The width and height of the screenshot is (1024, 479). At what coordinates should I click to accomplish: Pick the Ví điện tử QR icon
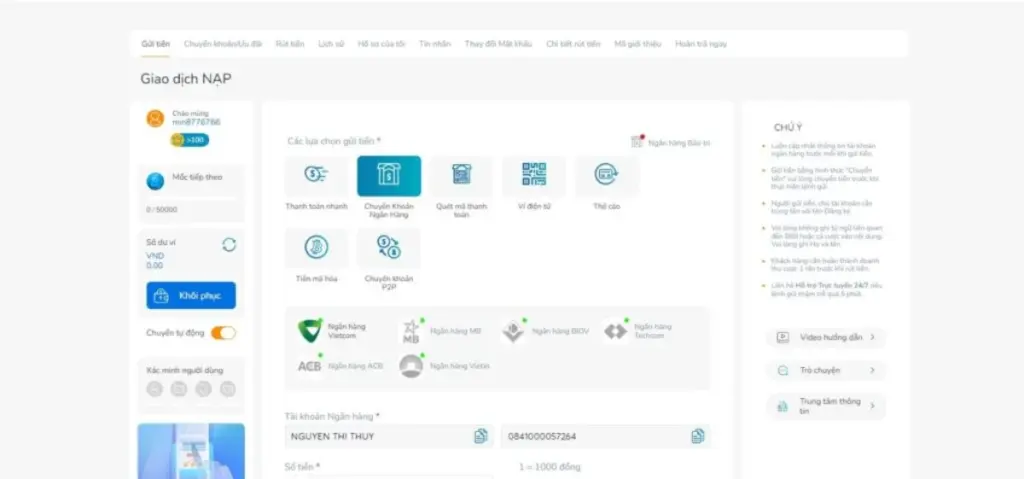tap(534, 176)
